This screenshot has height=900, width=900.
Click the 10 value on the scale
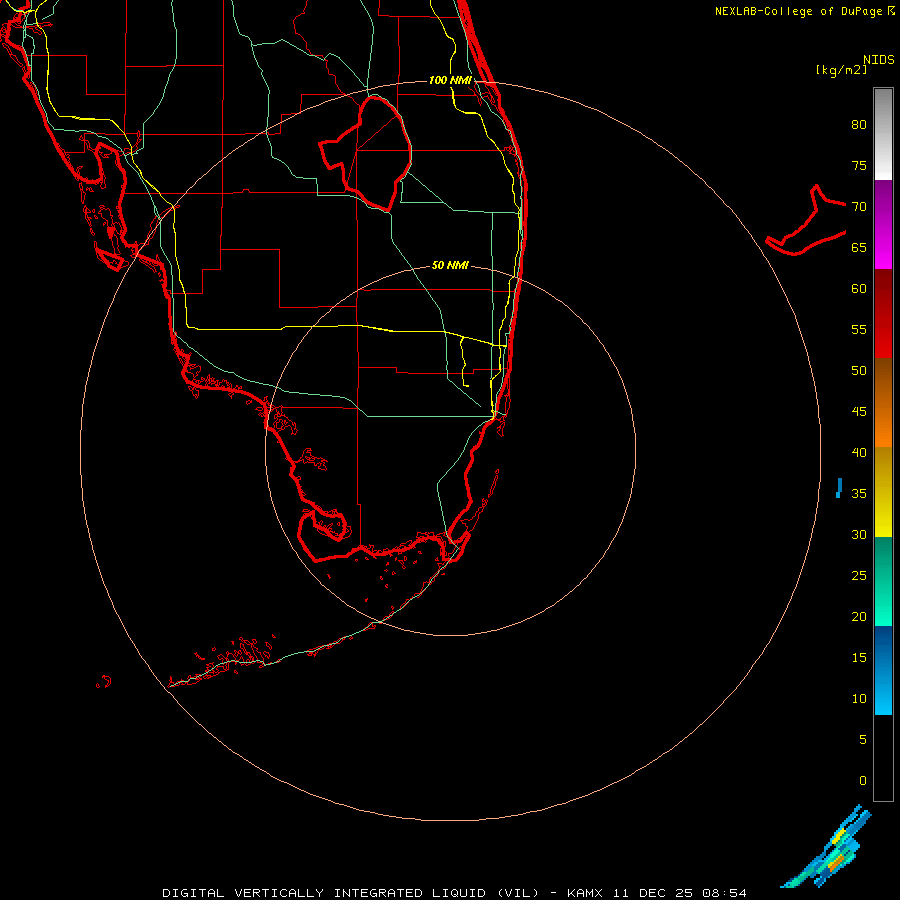(x=859, y=699)
